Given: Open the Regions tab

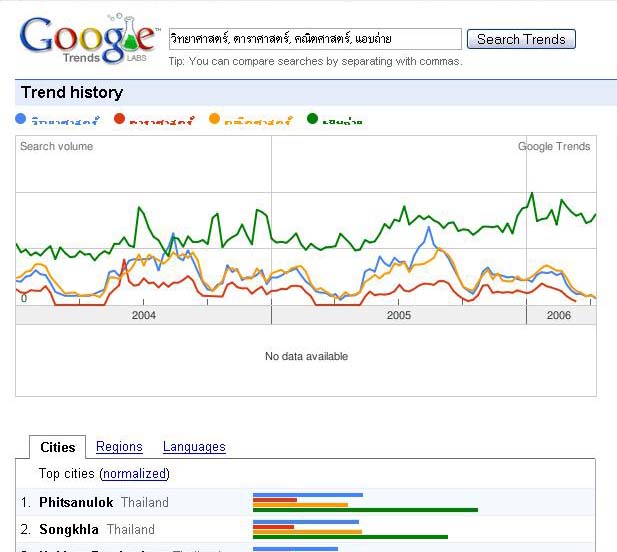Looking at the screenshot, I should click(119, 447).
